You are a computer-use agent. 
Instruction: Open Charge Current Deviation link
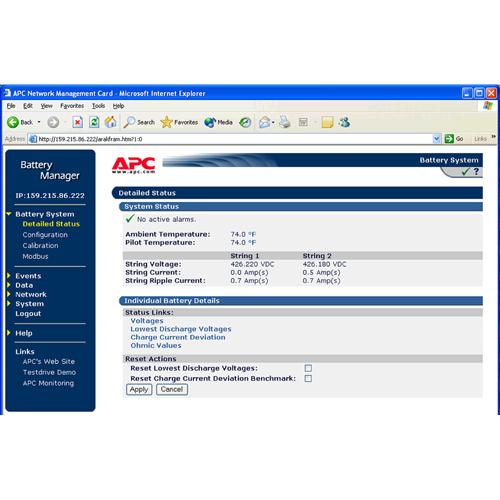coord(178,337)
